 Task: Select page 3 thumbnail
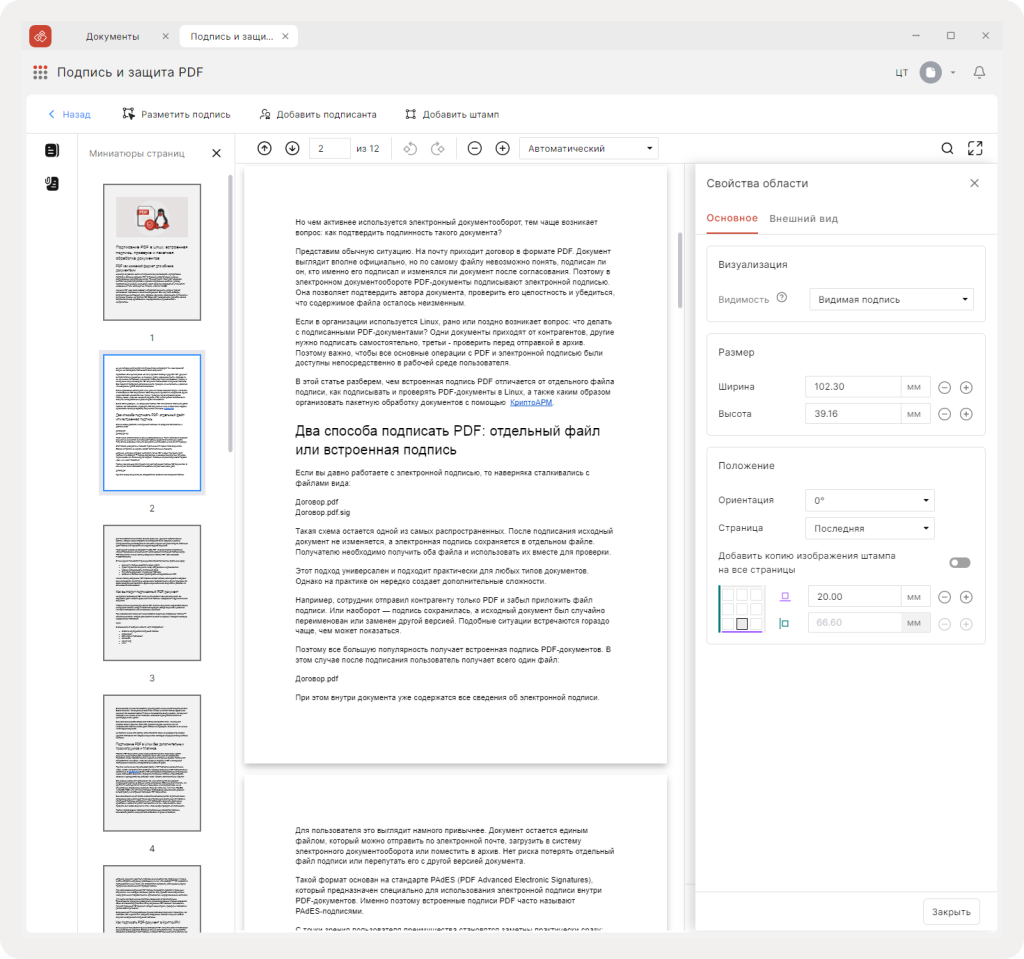tap(152, 593)
